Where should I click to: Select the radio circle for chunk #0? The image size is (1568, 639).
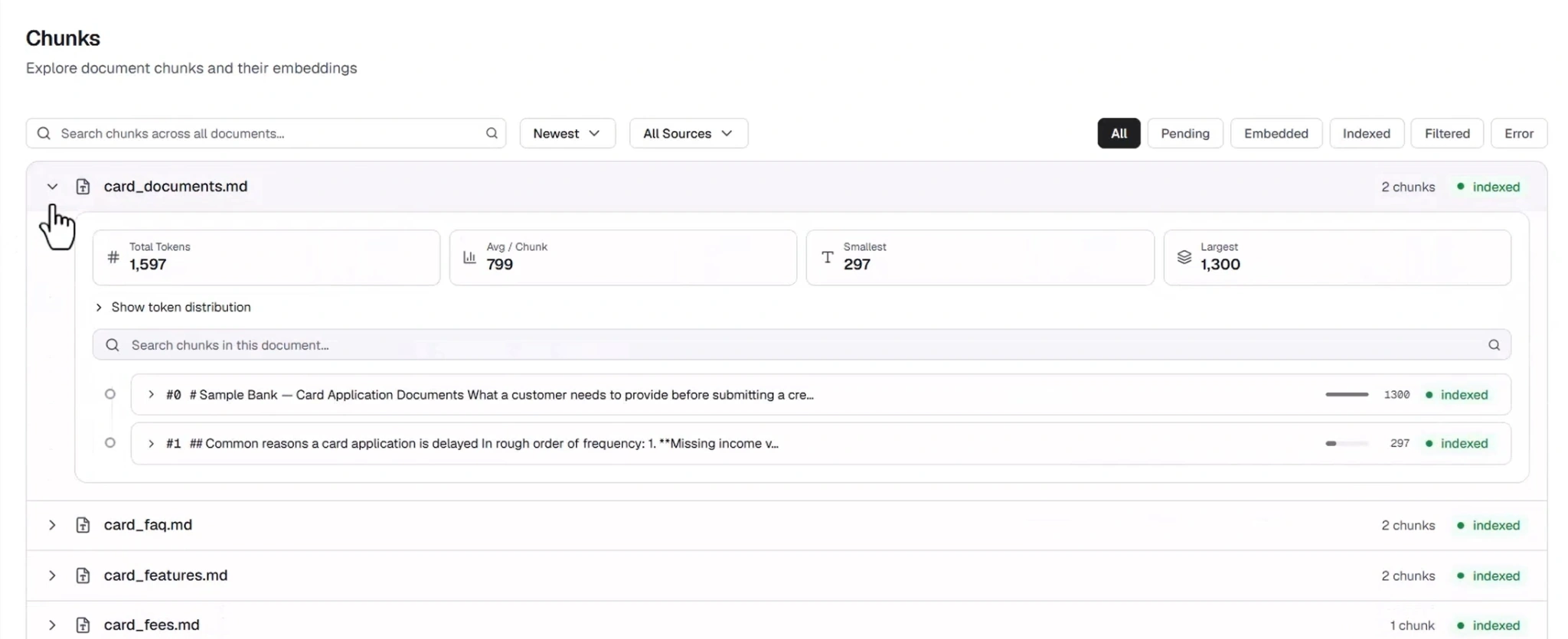pos(110,394)
